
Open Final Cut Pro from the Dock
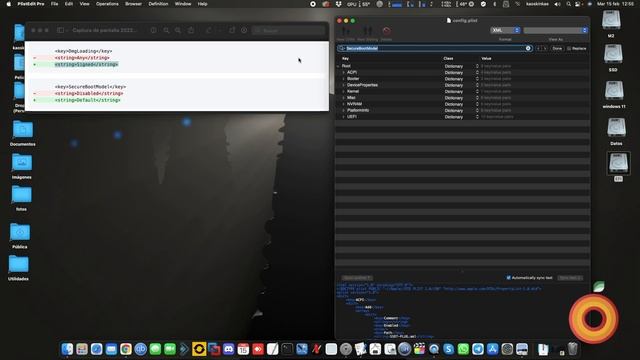click(x=419, y=349)
